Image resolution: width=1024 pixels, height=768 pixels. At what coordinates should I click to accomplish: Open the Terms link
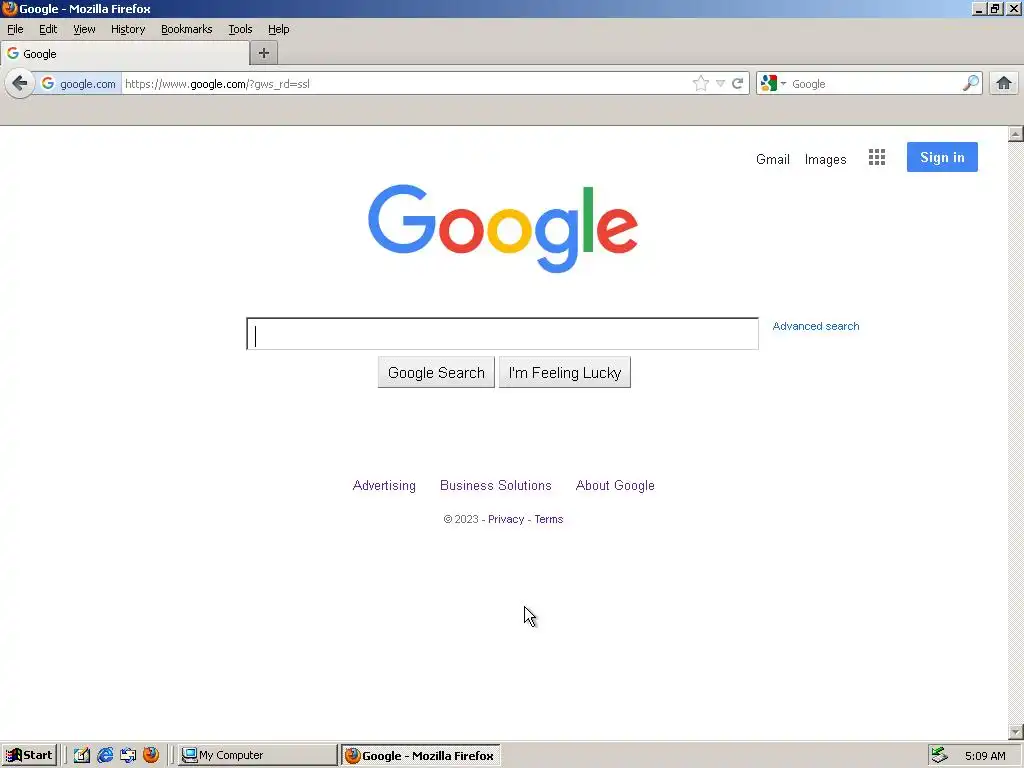[x=549, y=519]
